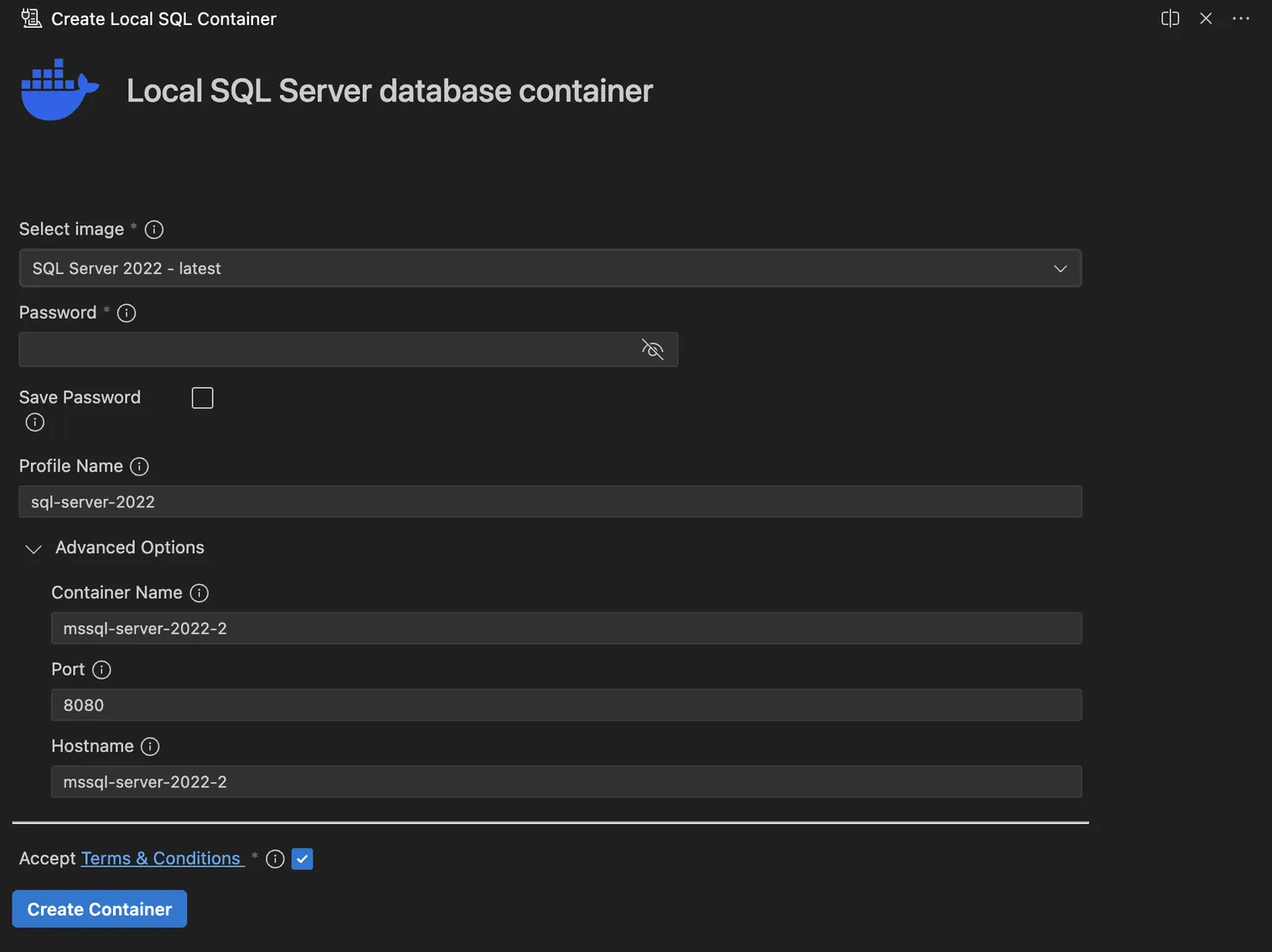Click the Local SQL Server database container heading
This screenshot has height=952, width=1272.
[x=390, y=91]
